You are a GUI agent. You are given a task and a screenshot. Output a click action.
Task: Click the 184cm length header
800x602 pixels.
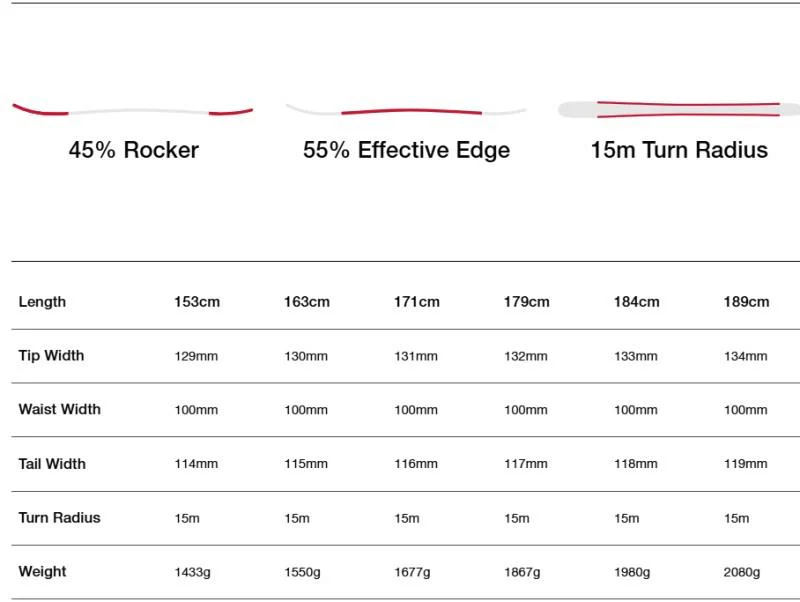[x=636, y=302]
